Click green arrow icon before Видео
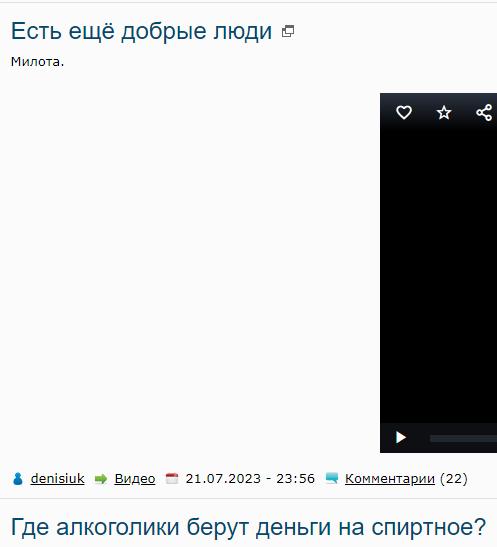This screenshot has height=547, width=497. pos(101,479)
